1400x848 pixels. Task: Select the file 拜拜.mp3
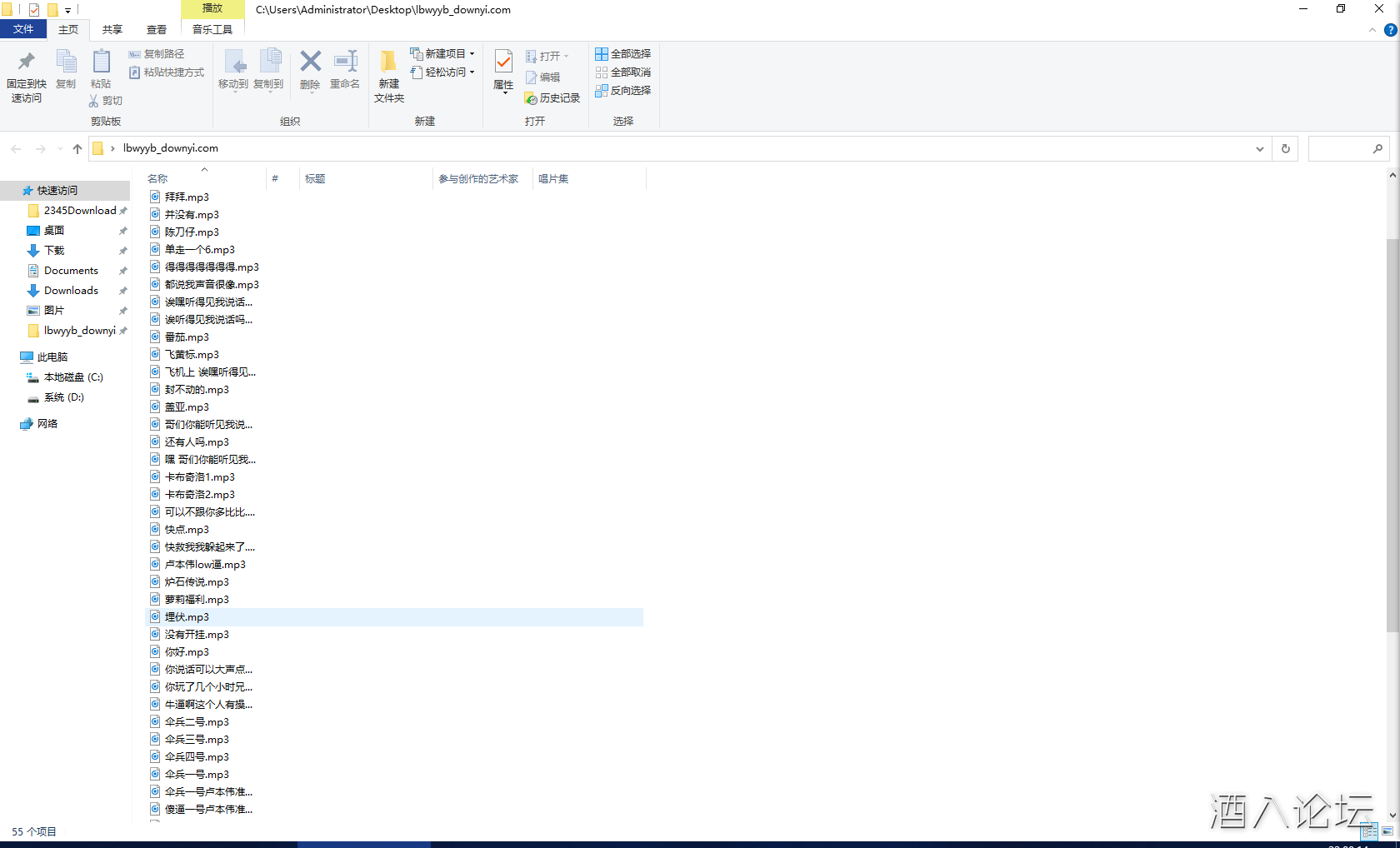(x=187, y=197)
